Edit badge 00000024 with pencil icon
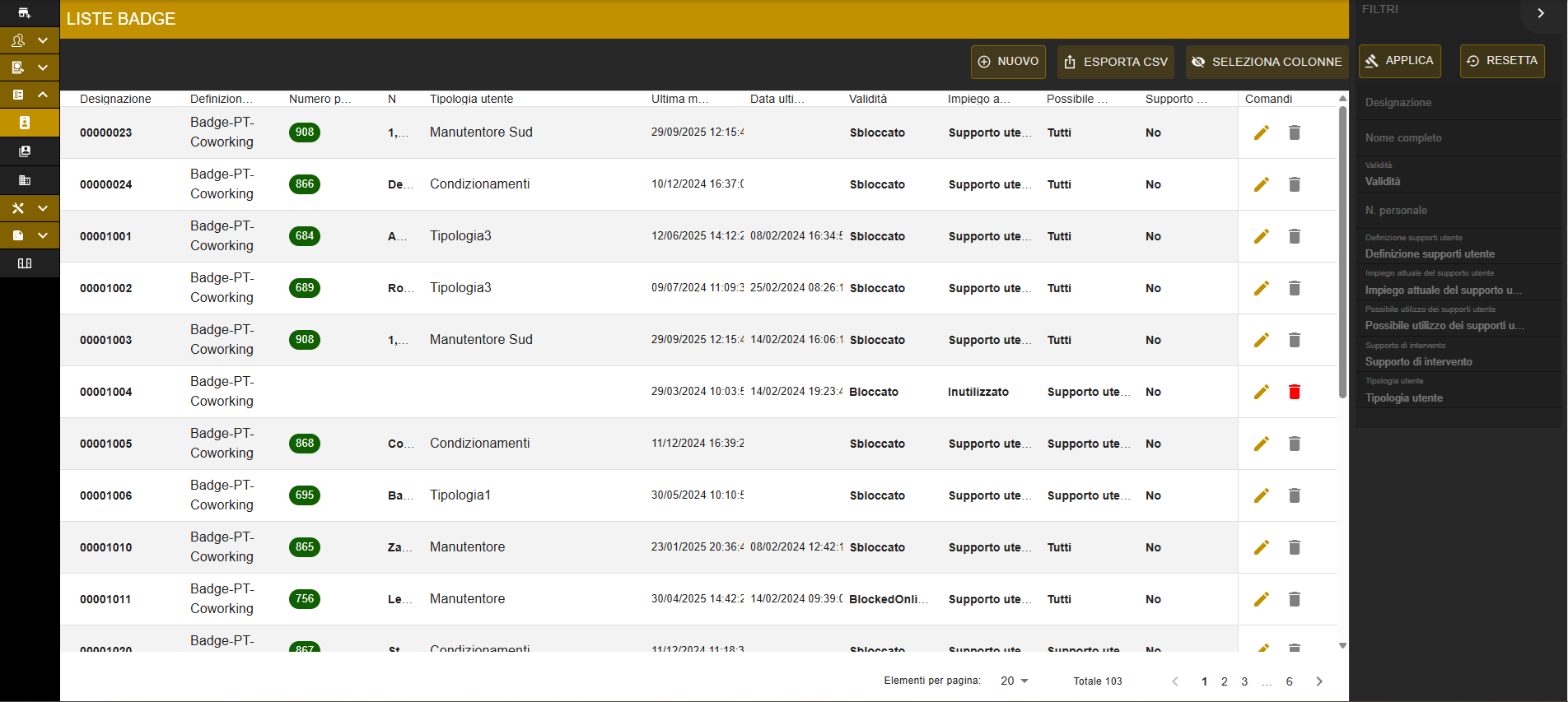The width and height of the screenshot is (1568, 702). [x=1261, y=184]
